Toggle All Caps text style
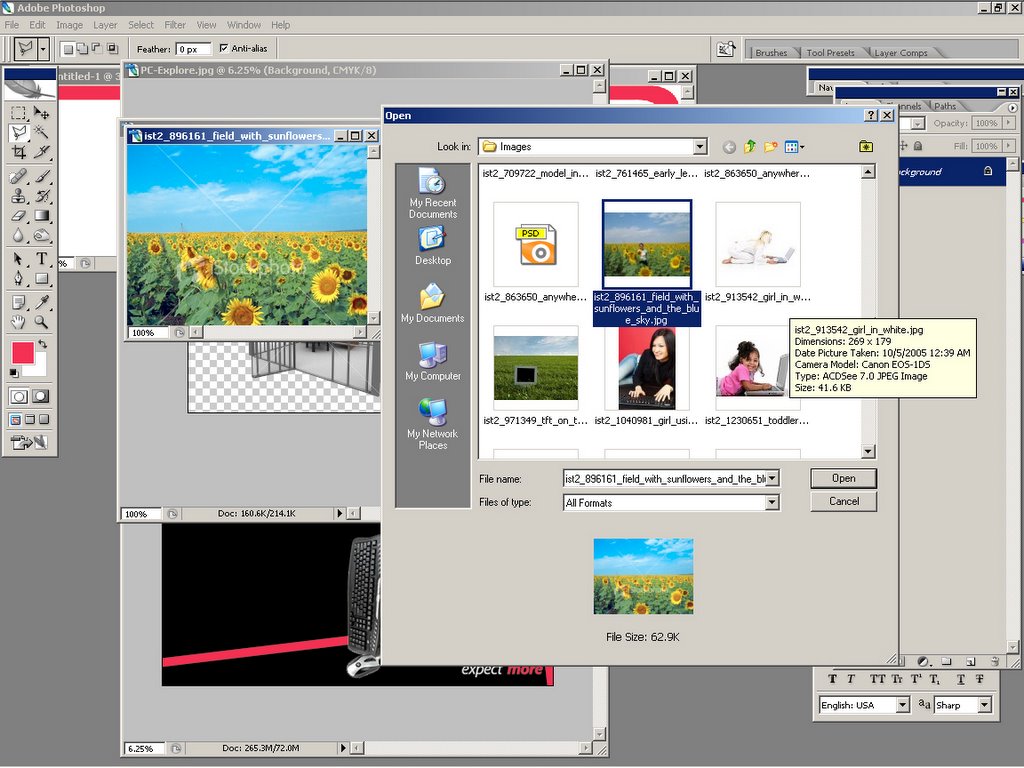The width and height of the screenshot is (1024, 768). pyautogui.click(x=877, y=679)
